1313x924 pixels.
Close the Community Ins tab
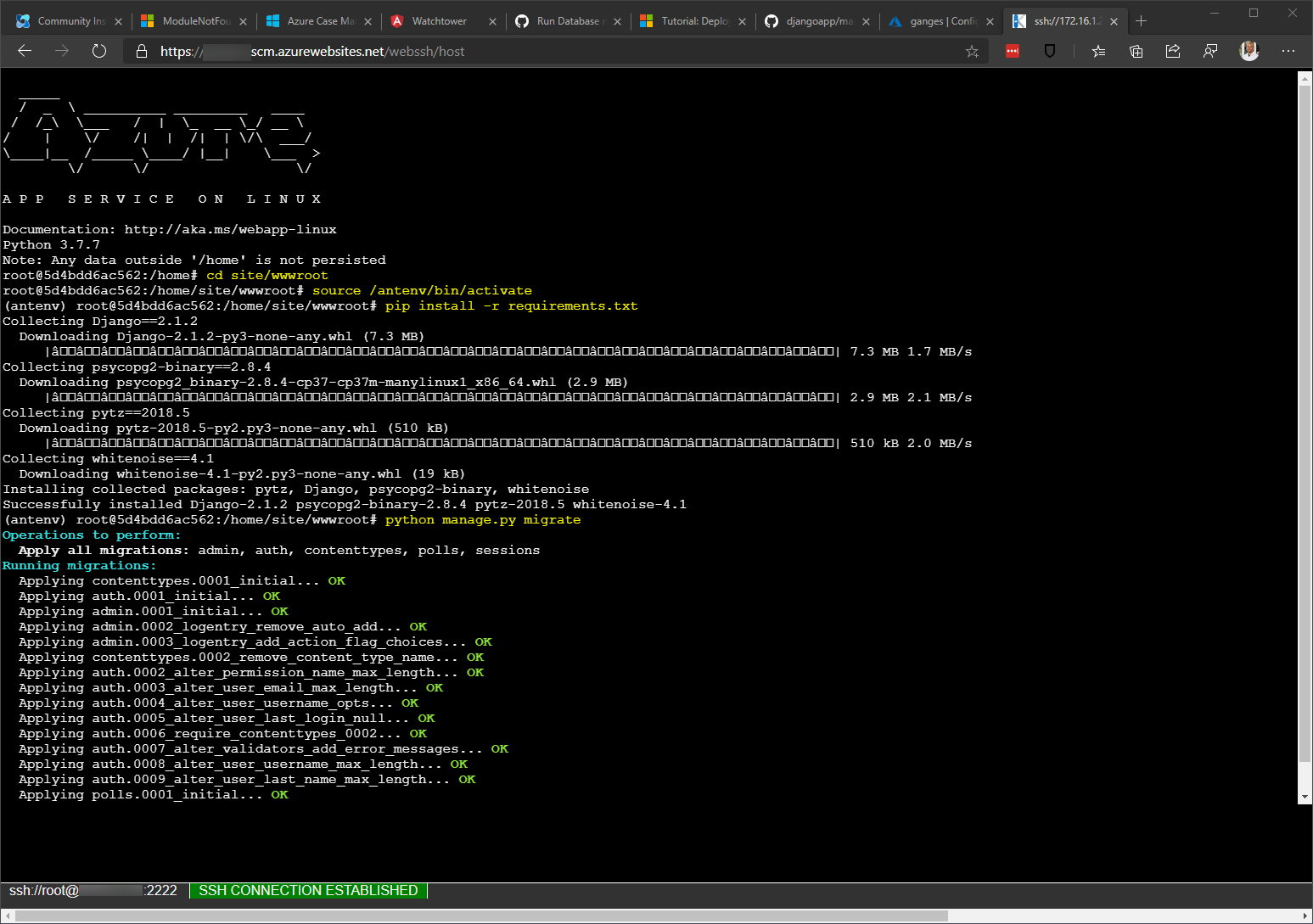[x=118, y=22]
